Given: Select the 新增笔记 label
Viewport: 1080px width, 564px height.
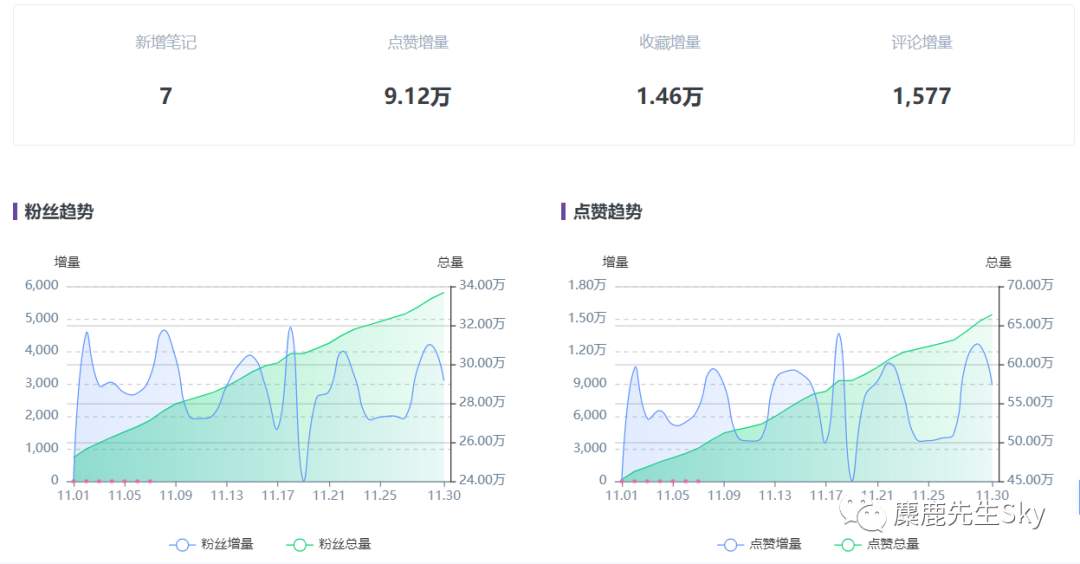Looking at the screenshot, I should click(165, 43).
